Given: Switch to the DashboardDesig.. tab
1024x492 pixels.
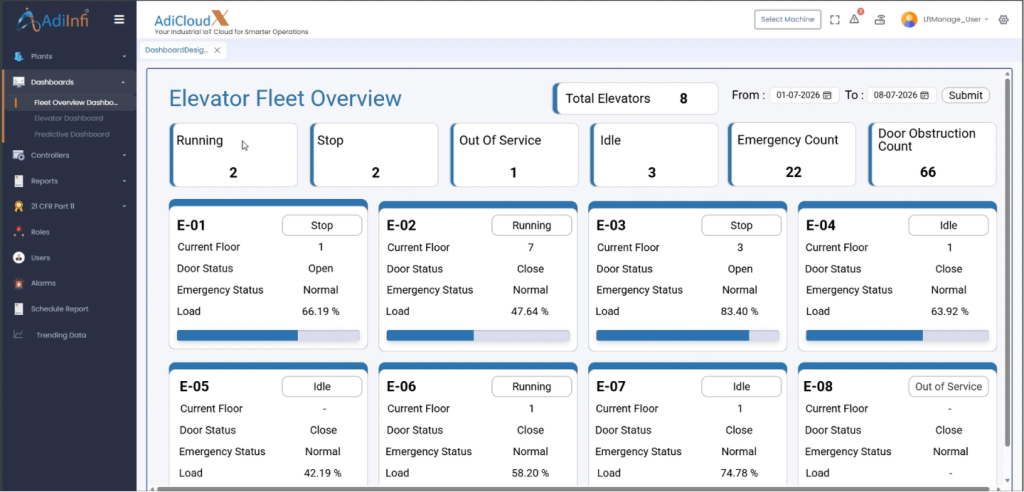Looking at the screenshot, I should pyautogui.click(x=176, y=50).
